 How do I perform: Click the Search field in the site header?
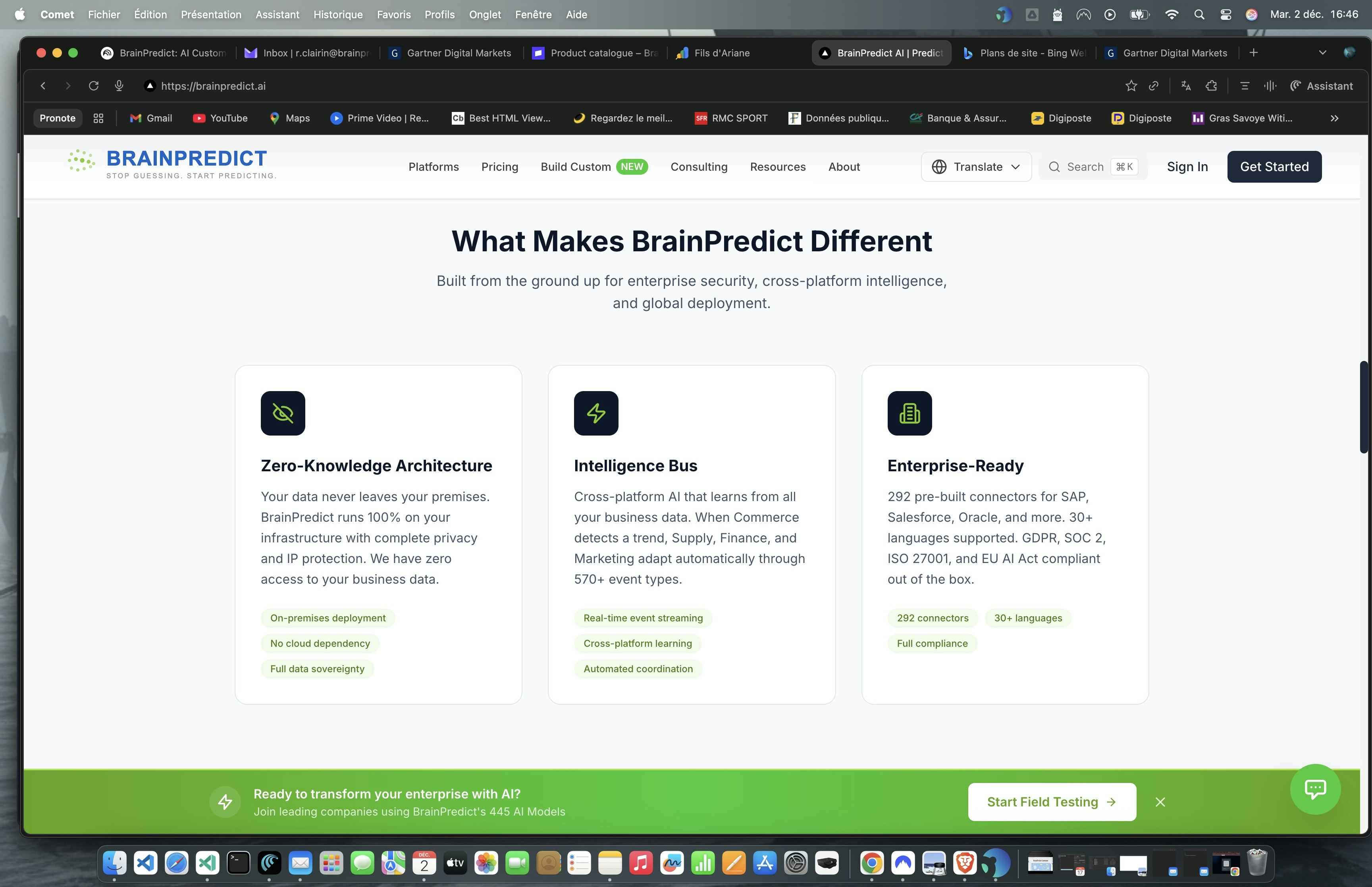tap(1091, 166)
